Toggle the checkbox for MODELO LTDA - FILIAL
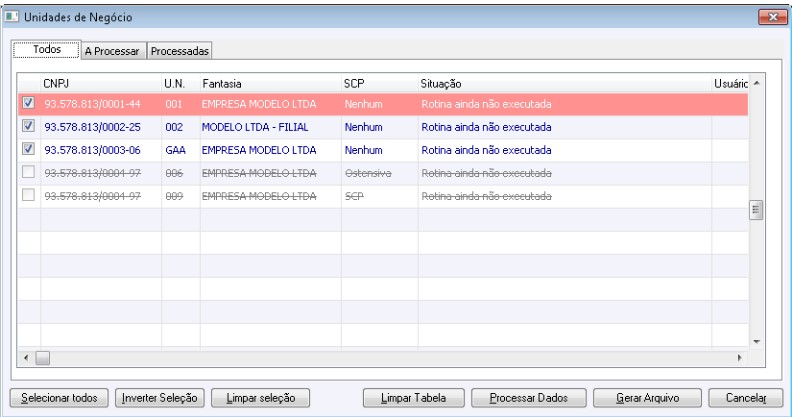792x417 pixels. 27,126
